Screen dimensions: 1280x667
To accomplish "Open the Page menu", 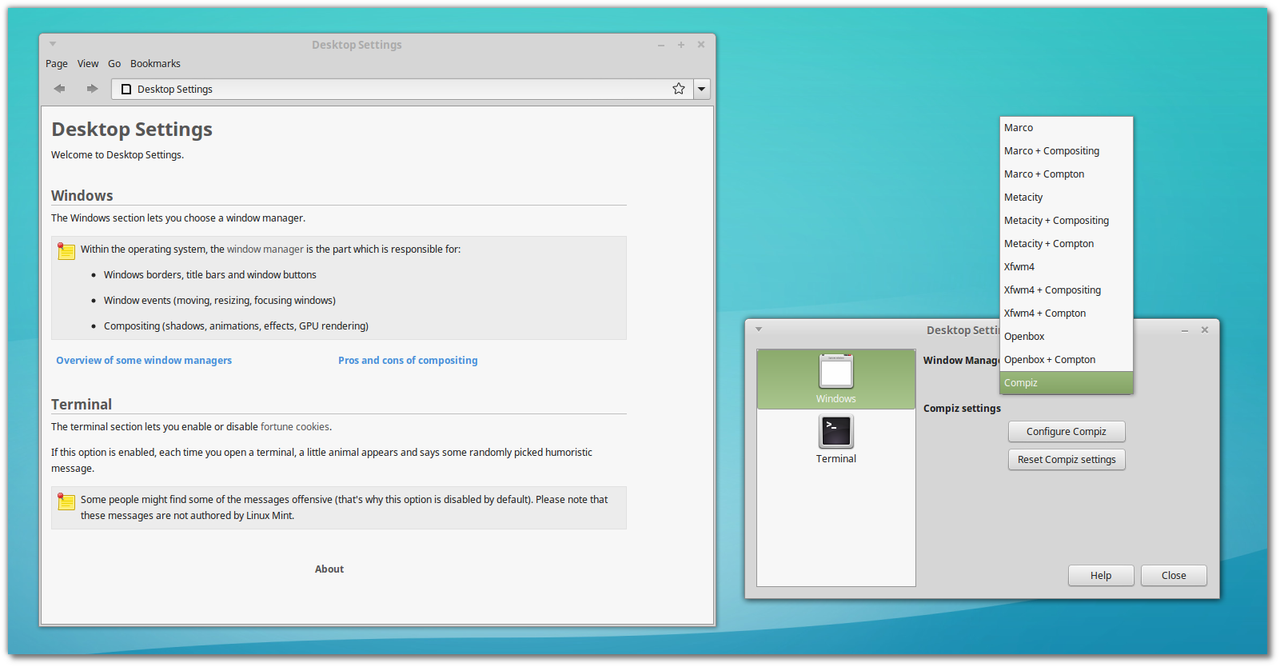I will (x=57, y=63).
